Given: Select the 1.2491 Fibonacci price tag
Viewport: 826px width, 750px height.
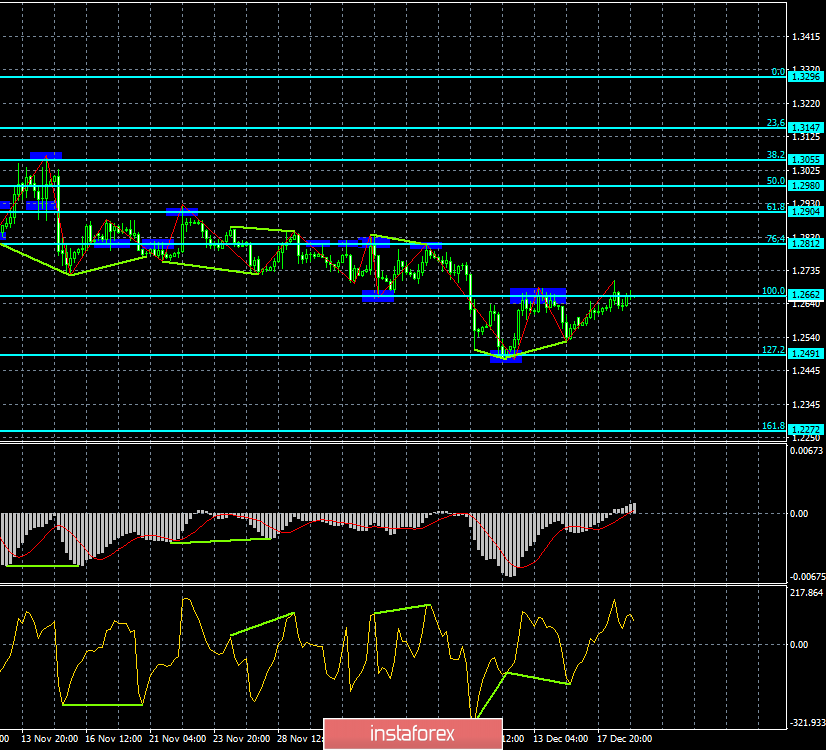Looking at the screenshot, I should click(x=805, y=354).
